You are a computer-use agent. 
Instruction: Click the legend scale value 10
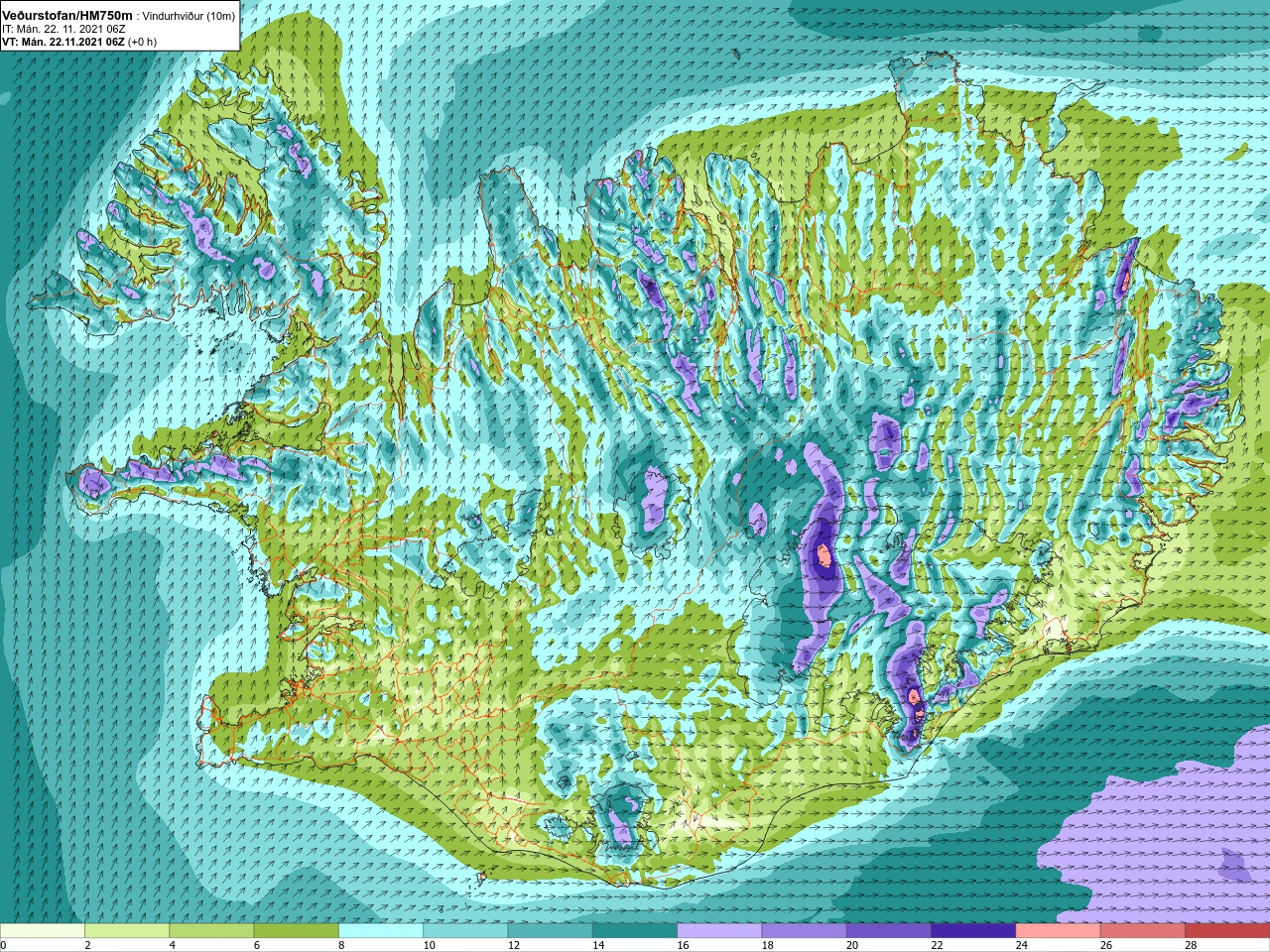pos(429,945)
